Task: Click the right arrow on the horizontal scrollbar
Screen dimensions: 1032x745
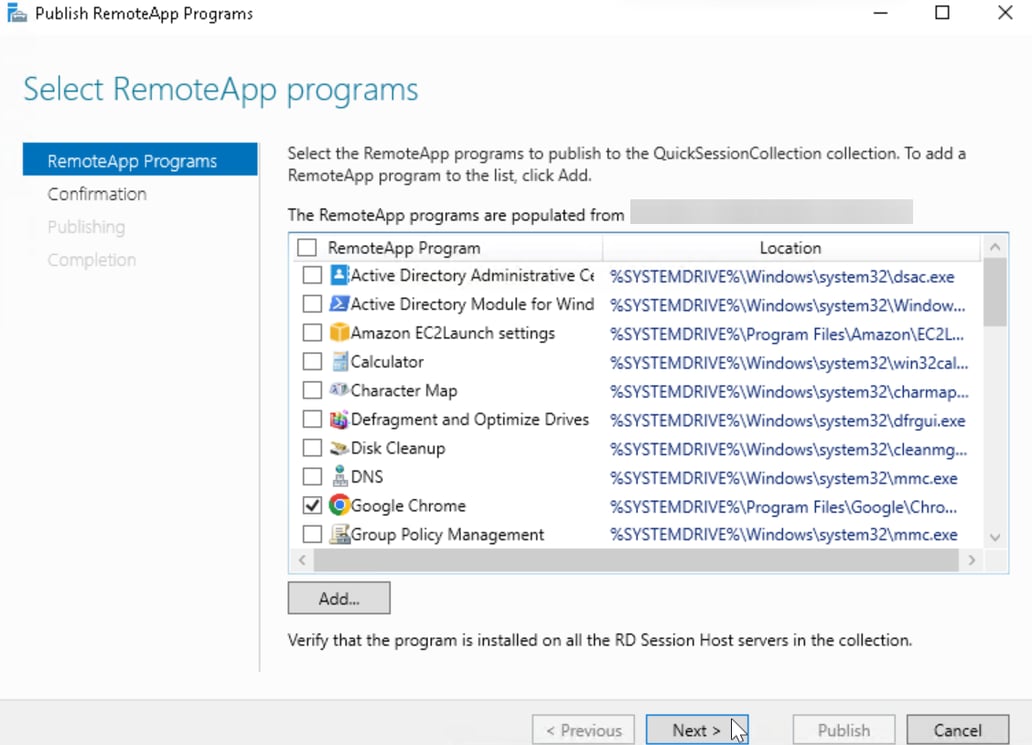Action: 972,560
